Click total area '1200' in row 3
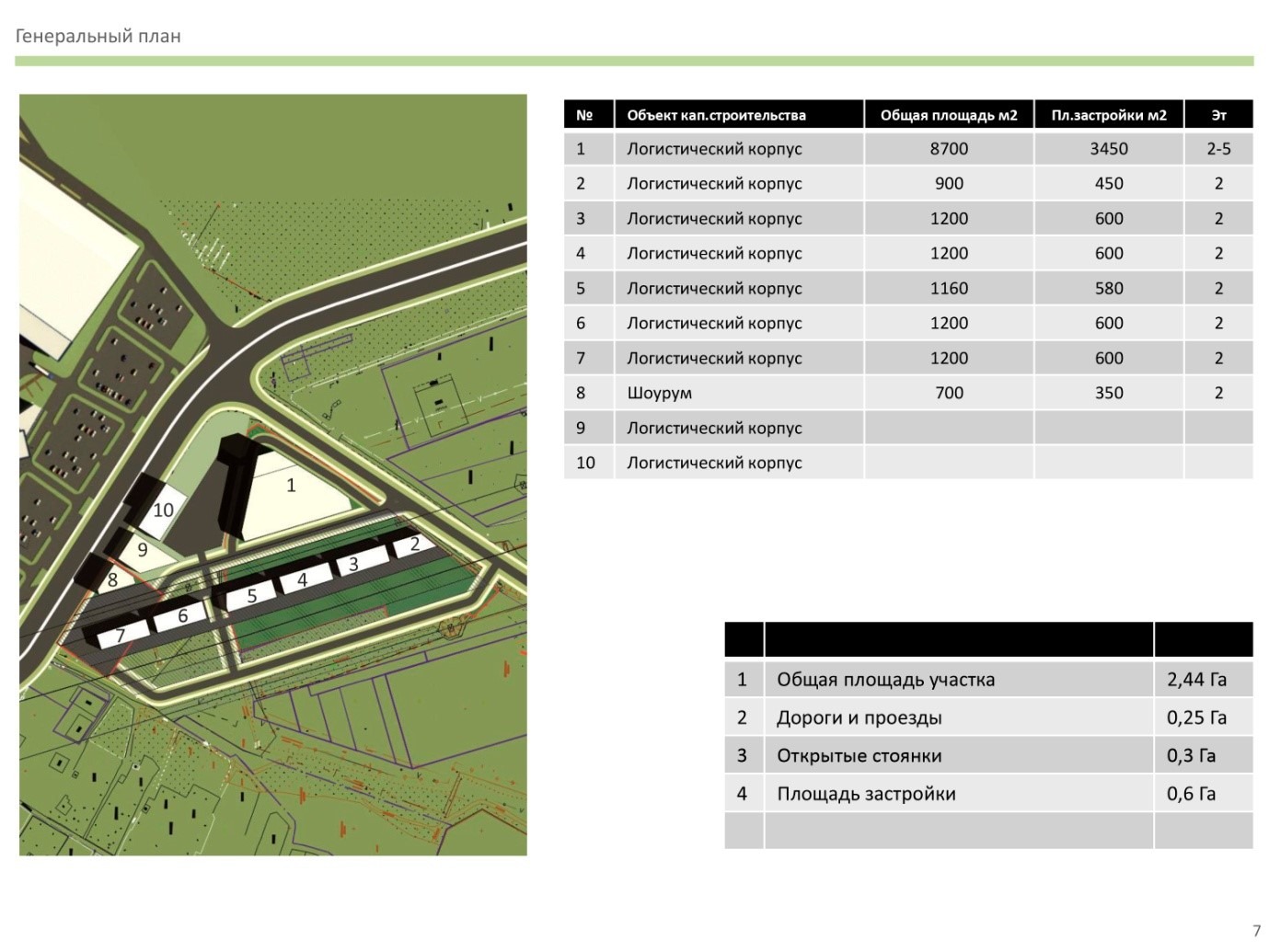Viewport: 1269px width, 952px height. [x=949, y=218]
